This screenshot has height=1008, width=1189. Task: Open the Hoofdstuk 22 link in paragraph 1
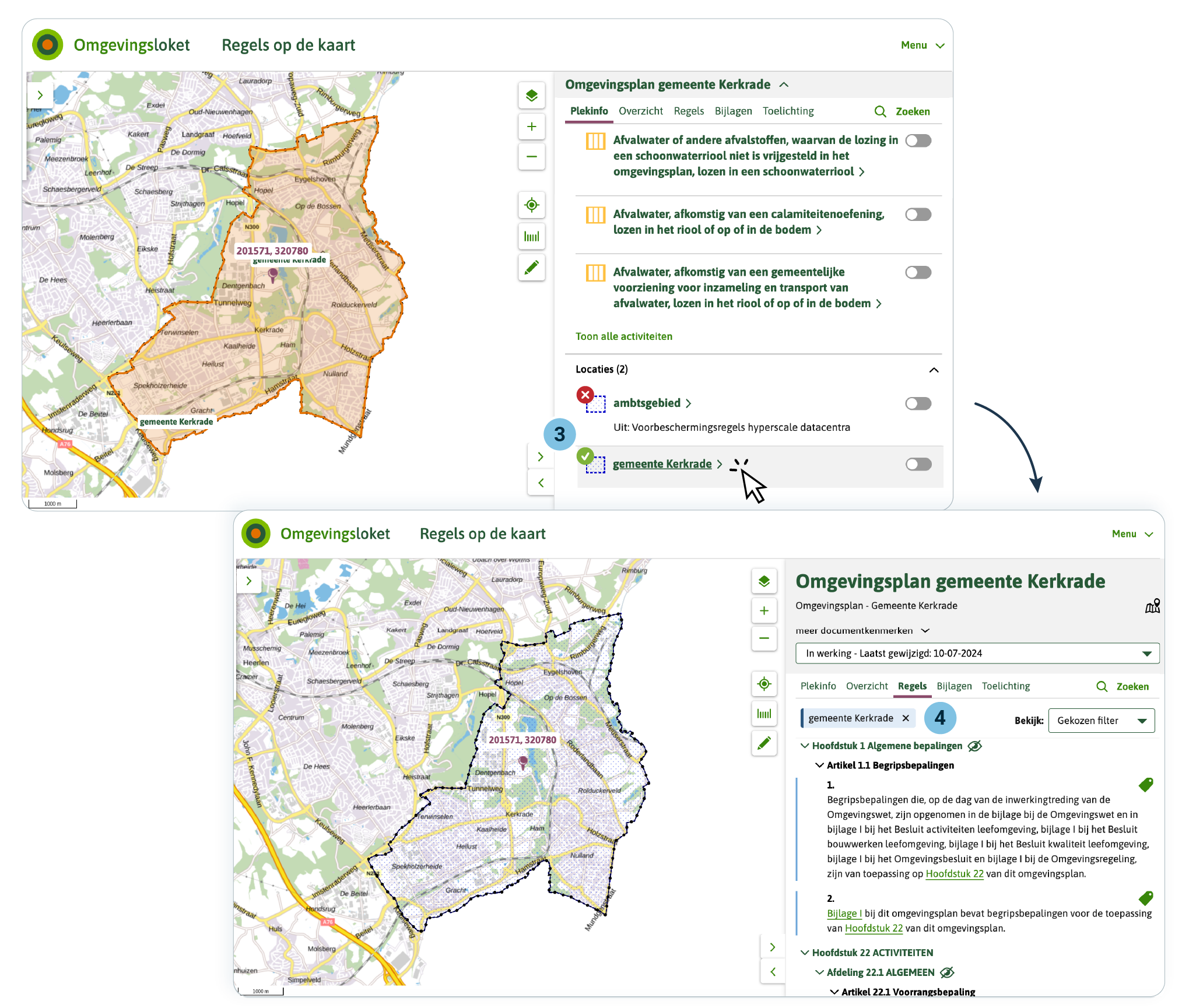pos(954,873)
